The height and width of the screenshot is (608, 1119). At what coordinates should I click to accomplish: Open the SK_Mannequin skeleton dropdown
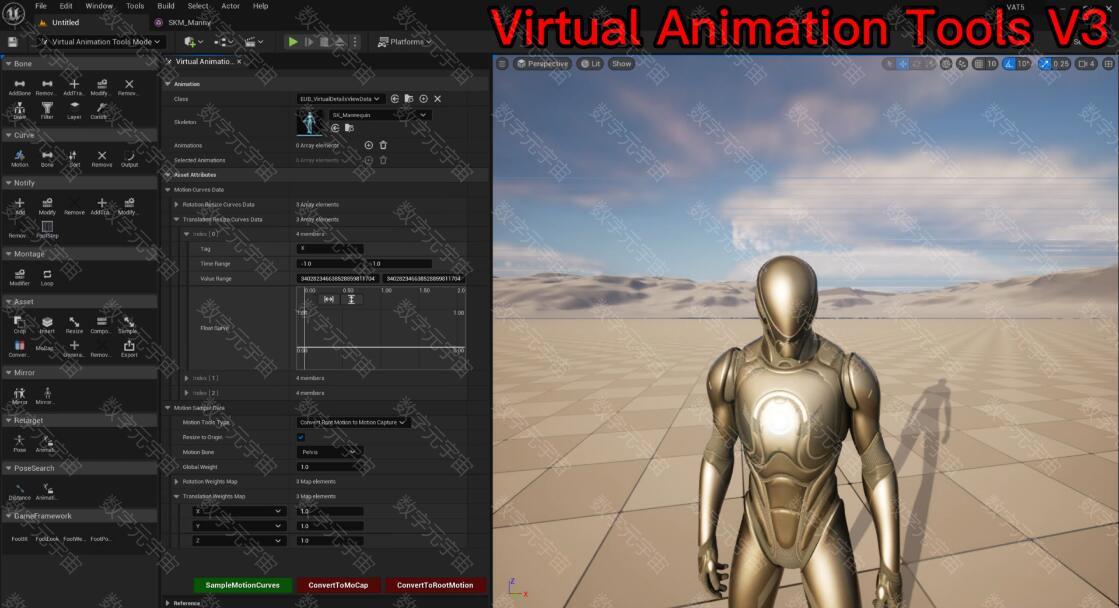pos(378,115)
